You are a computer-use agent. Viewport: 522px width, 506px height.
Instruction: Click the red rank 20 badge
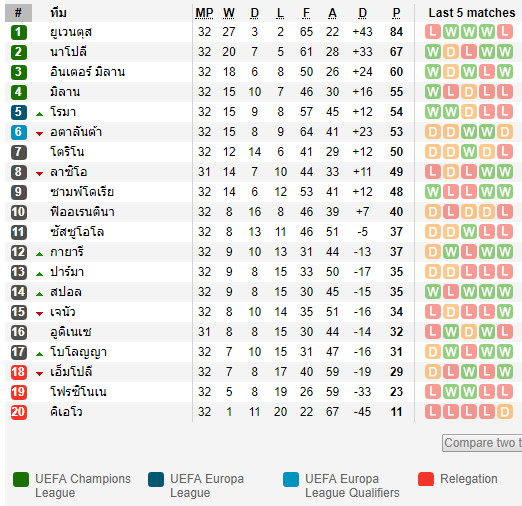coord(18,412)
